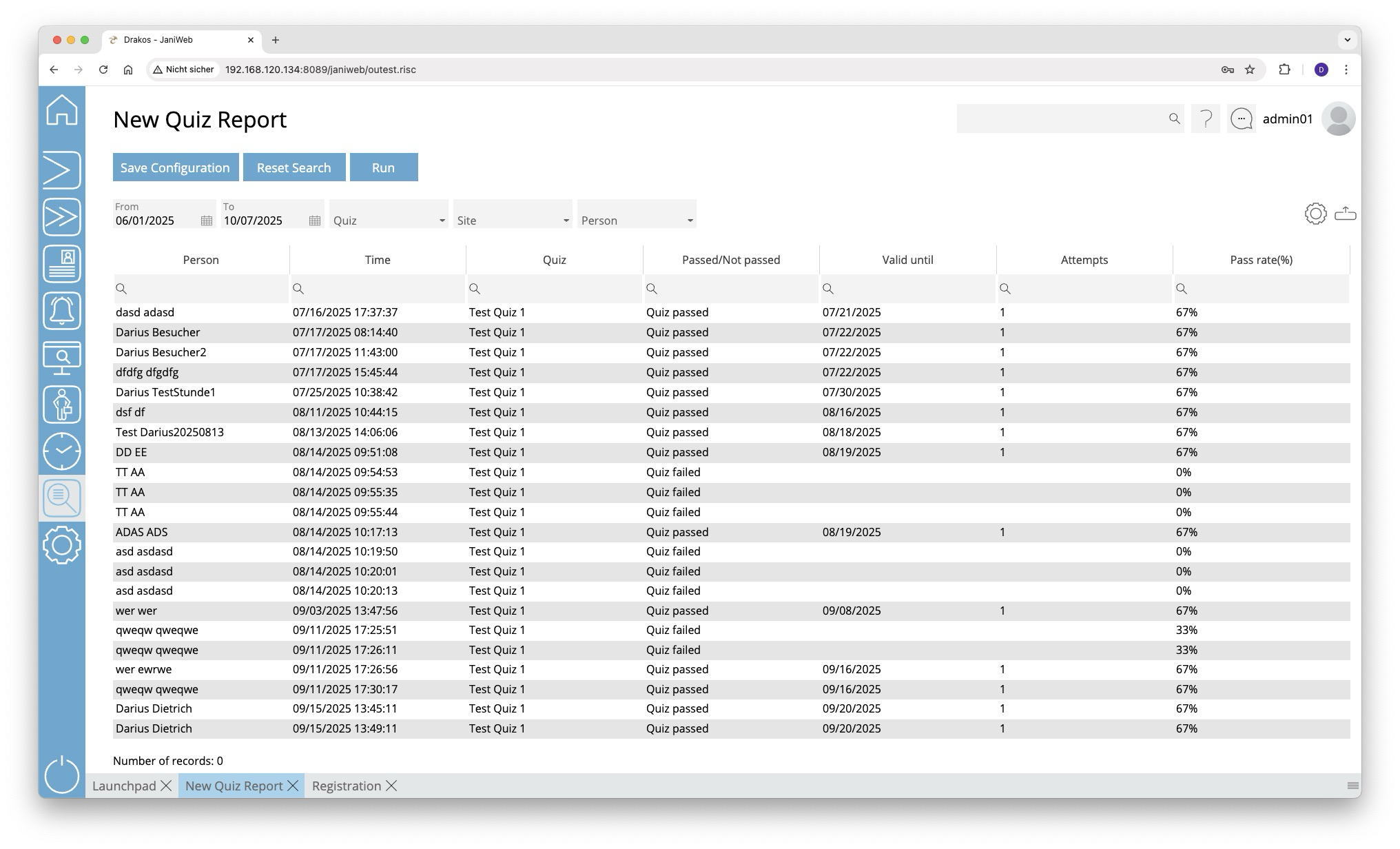Open the home icon in the sidebar

62,110
